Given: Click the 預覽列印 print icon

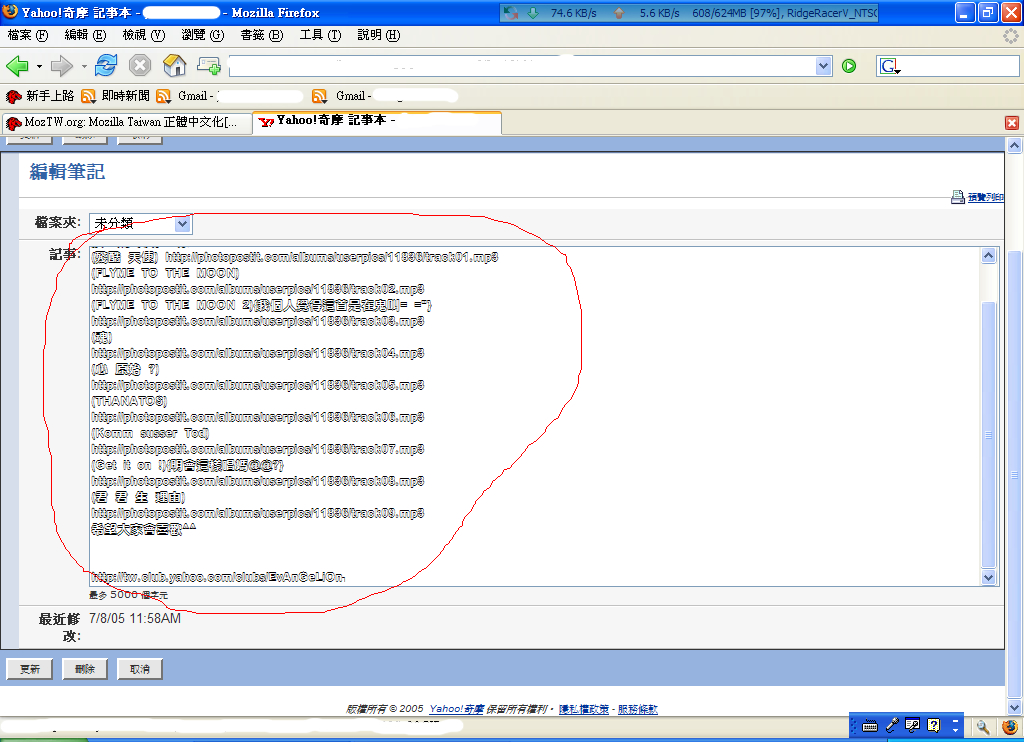Looking at the screenshot, I should 957,197.
